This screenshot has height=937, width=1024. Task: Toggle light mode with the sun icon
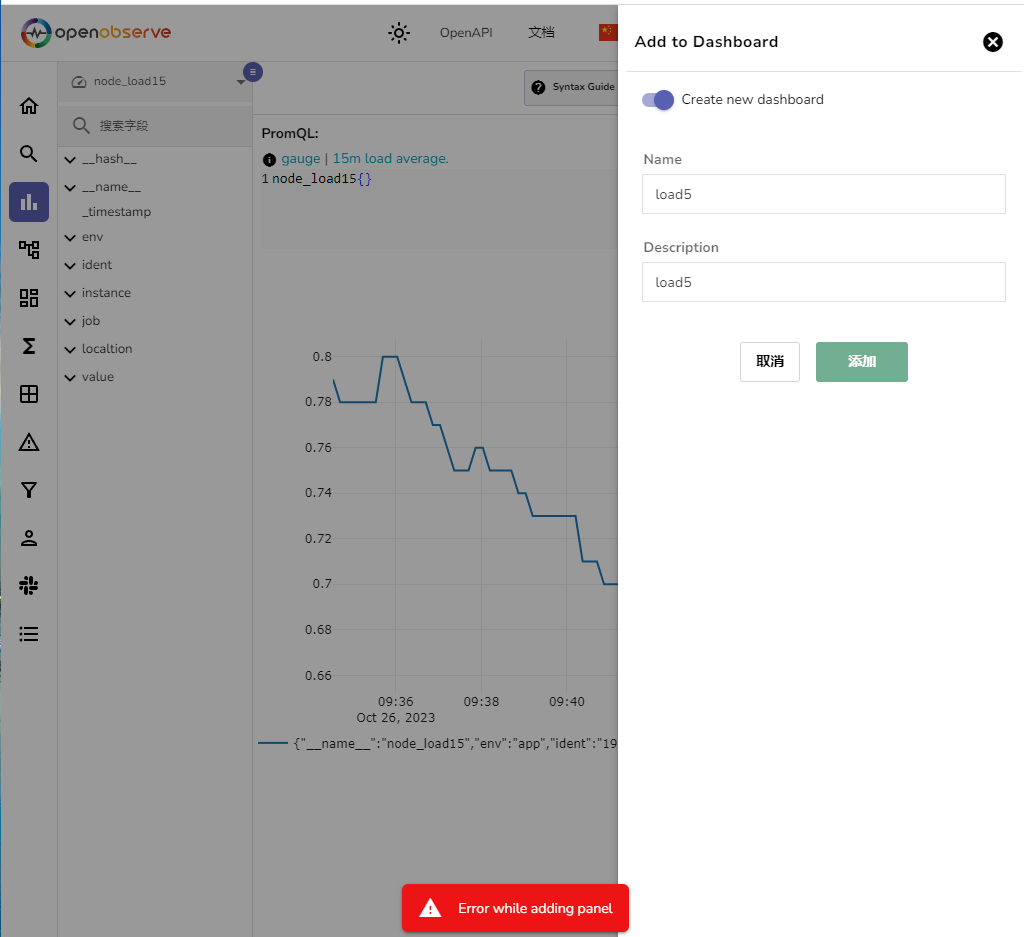398,33
